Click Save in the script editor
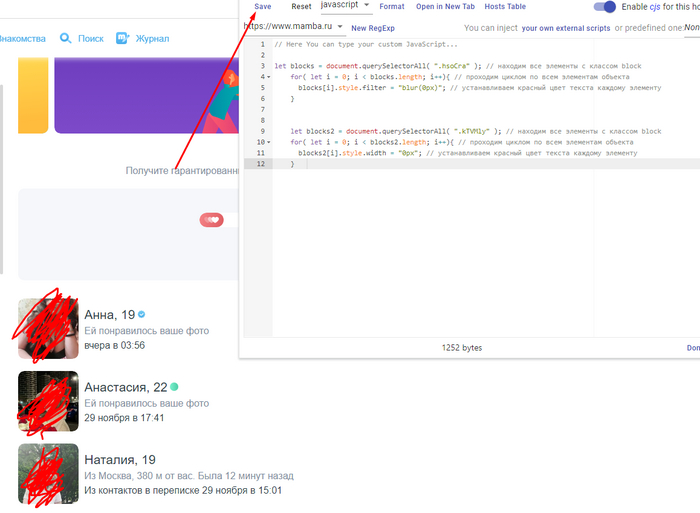 point(262,6)
